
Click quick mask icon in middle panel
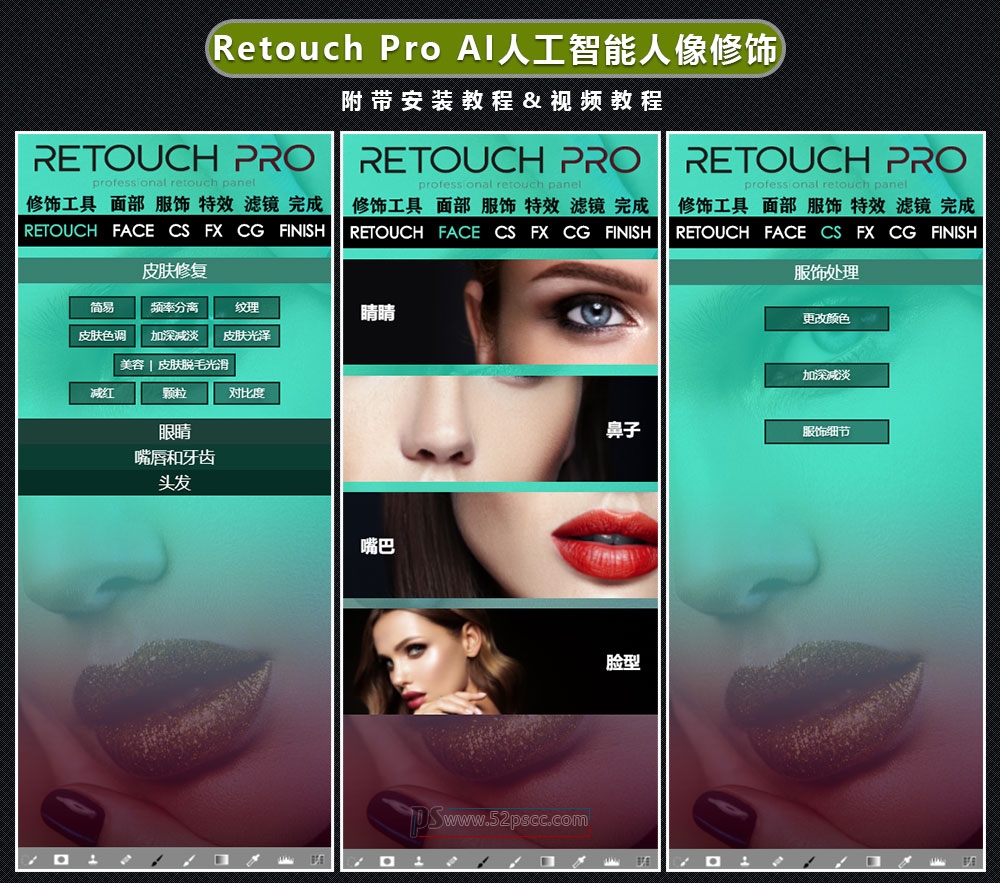(387, 861)
